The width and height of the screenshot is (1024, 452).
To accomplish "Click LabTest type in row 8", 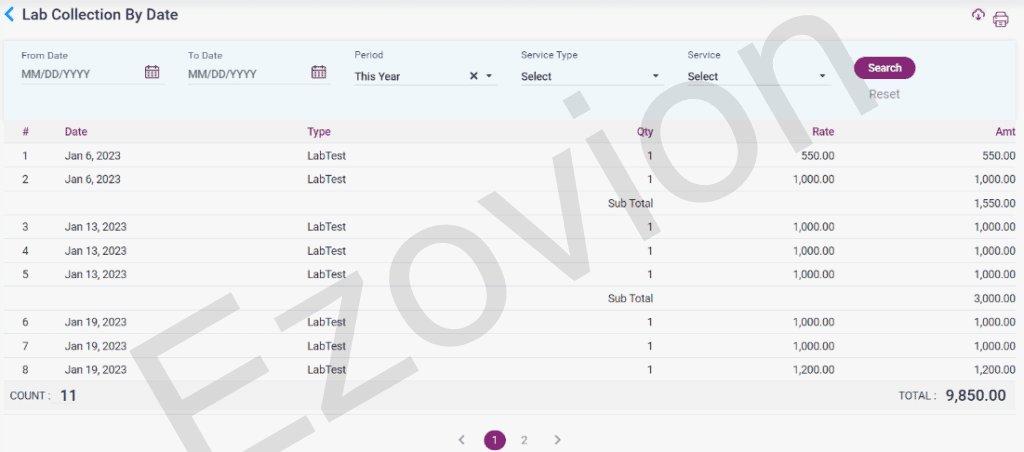I will click(327, 370).
